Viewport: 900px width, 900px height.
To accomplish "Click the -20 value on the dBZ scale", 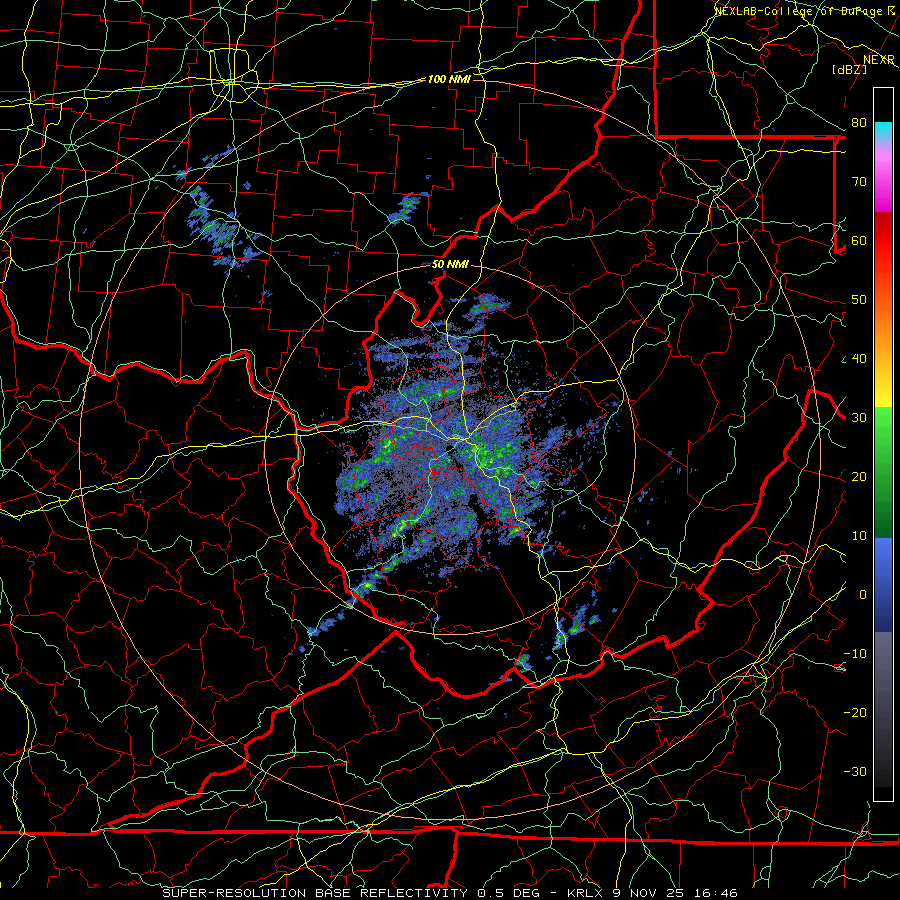I will point(855,713).
